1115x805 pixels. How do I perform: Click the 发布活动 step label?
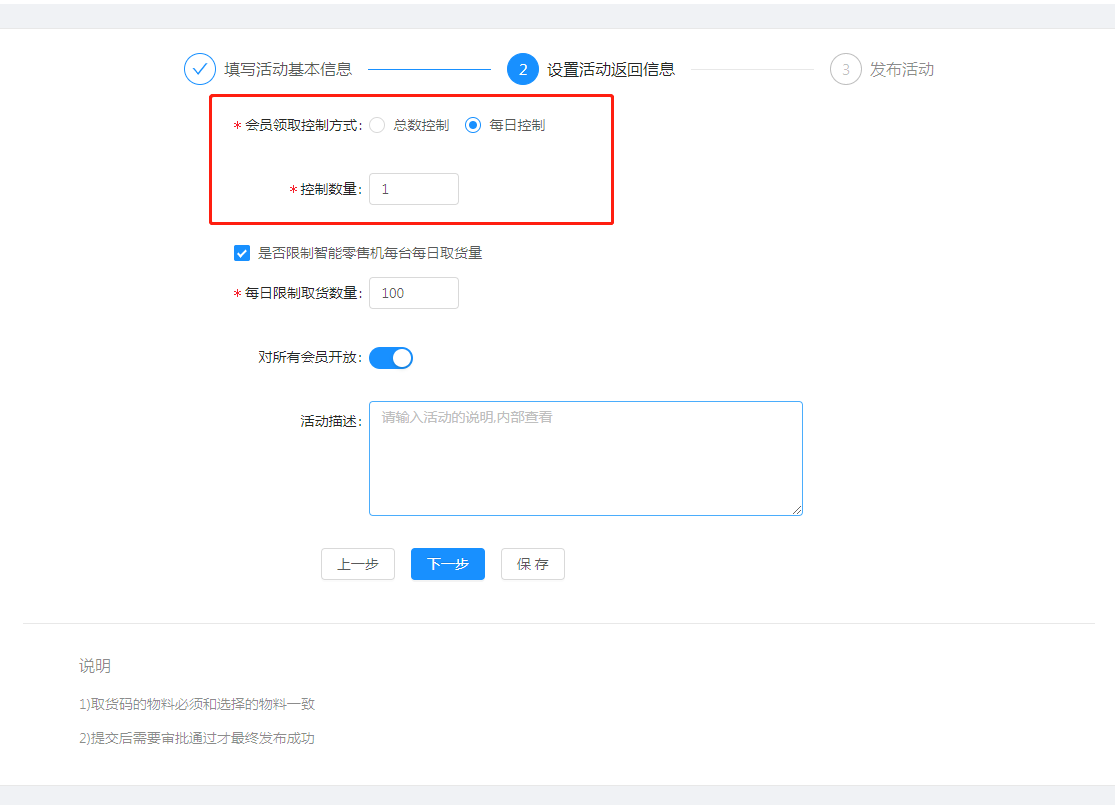click(902, 69)
